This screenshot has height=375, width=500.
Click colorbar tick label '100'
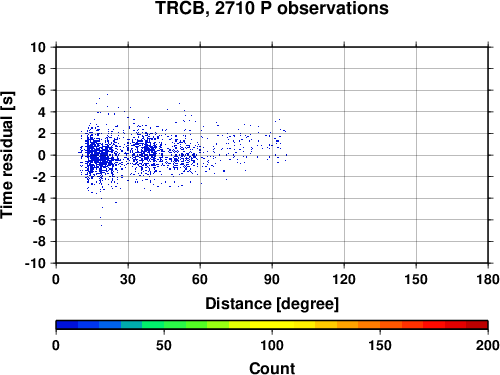click(272, 345)
